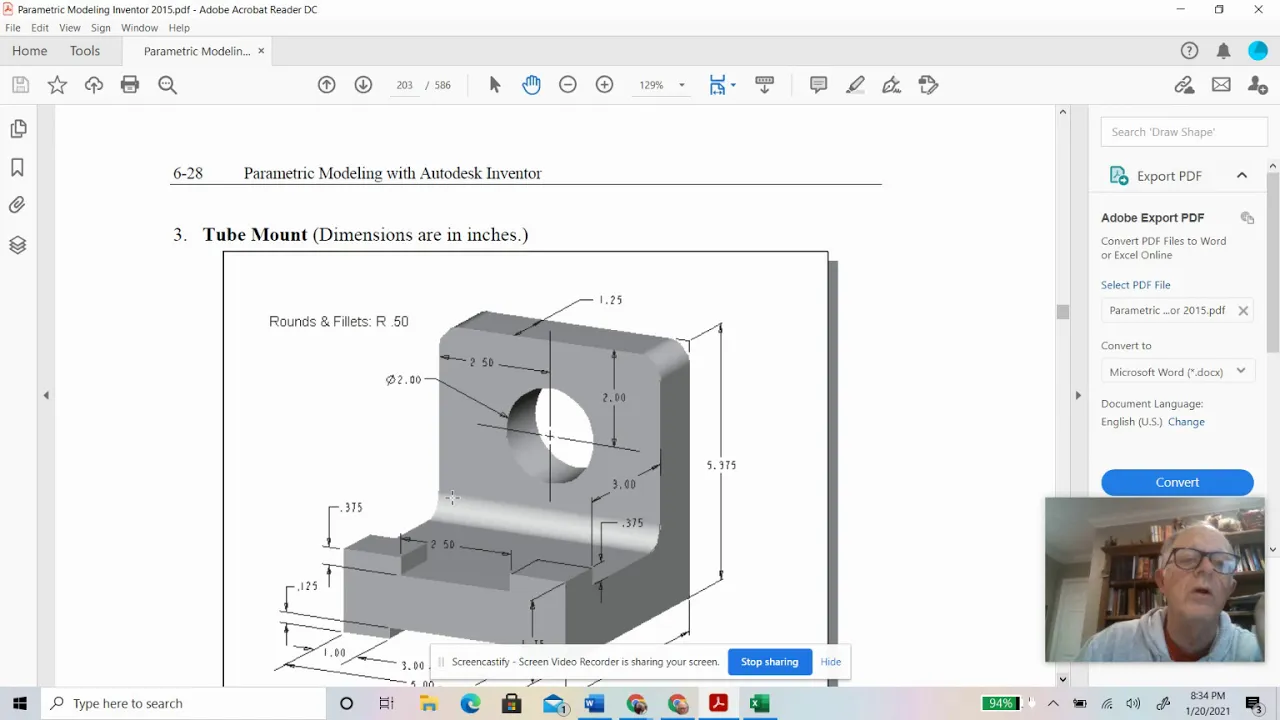Open page thumbnails panel
Viewport: 1280px width, 720px height.
18,128
